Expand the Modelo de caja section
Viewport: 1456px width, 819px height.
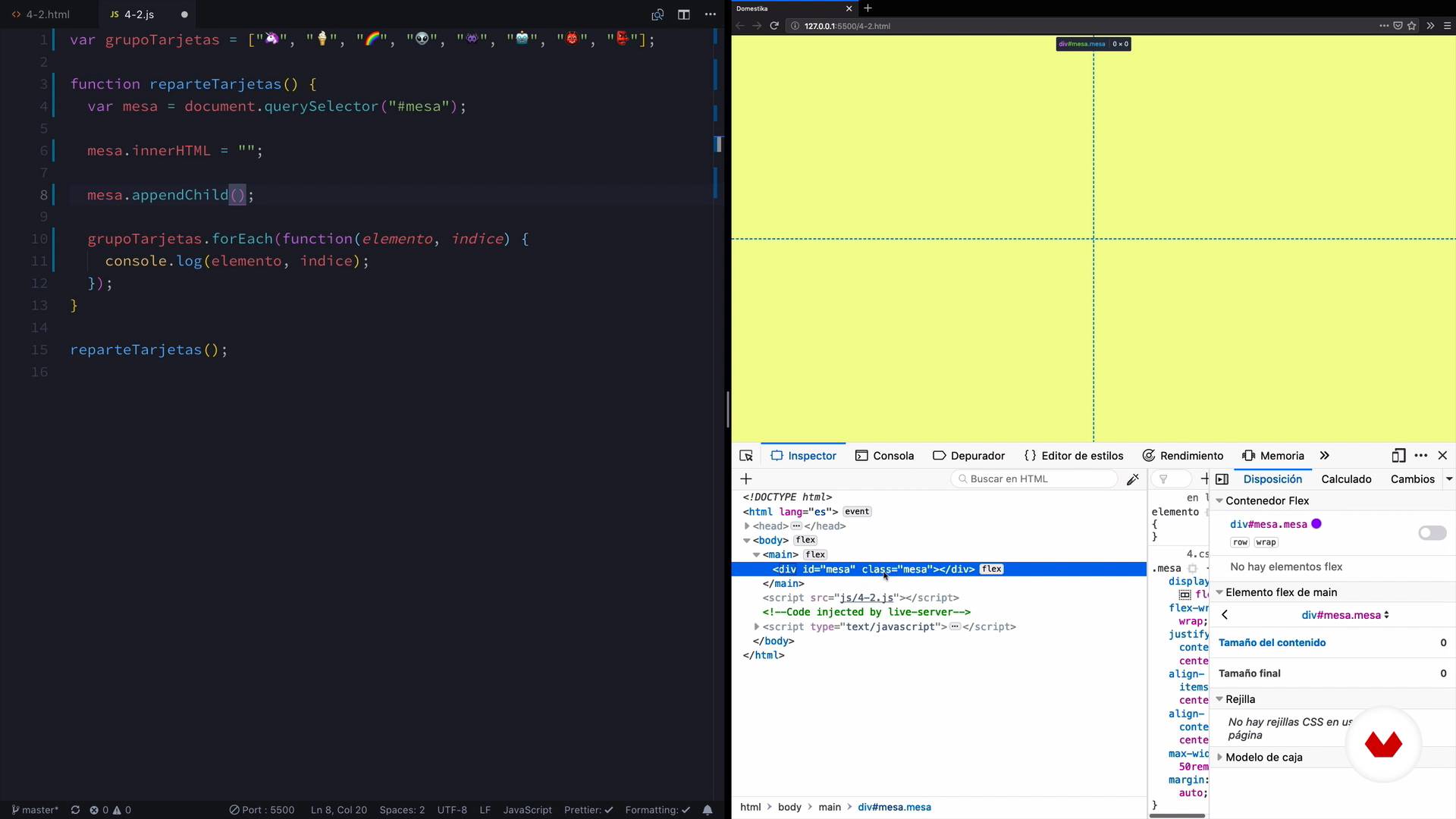click(x=1220, y=758)
